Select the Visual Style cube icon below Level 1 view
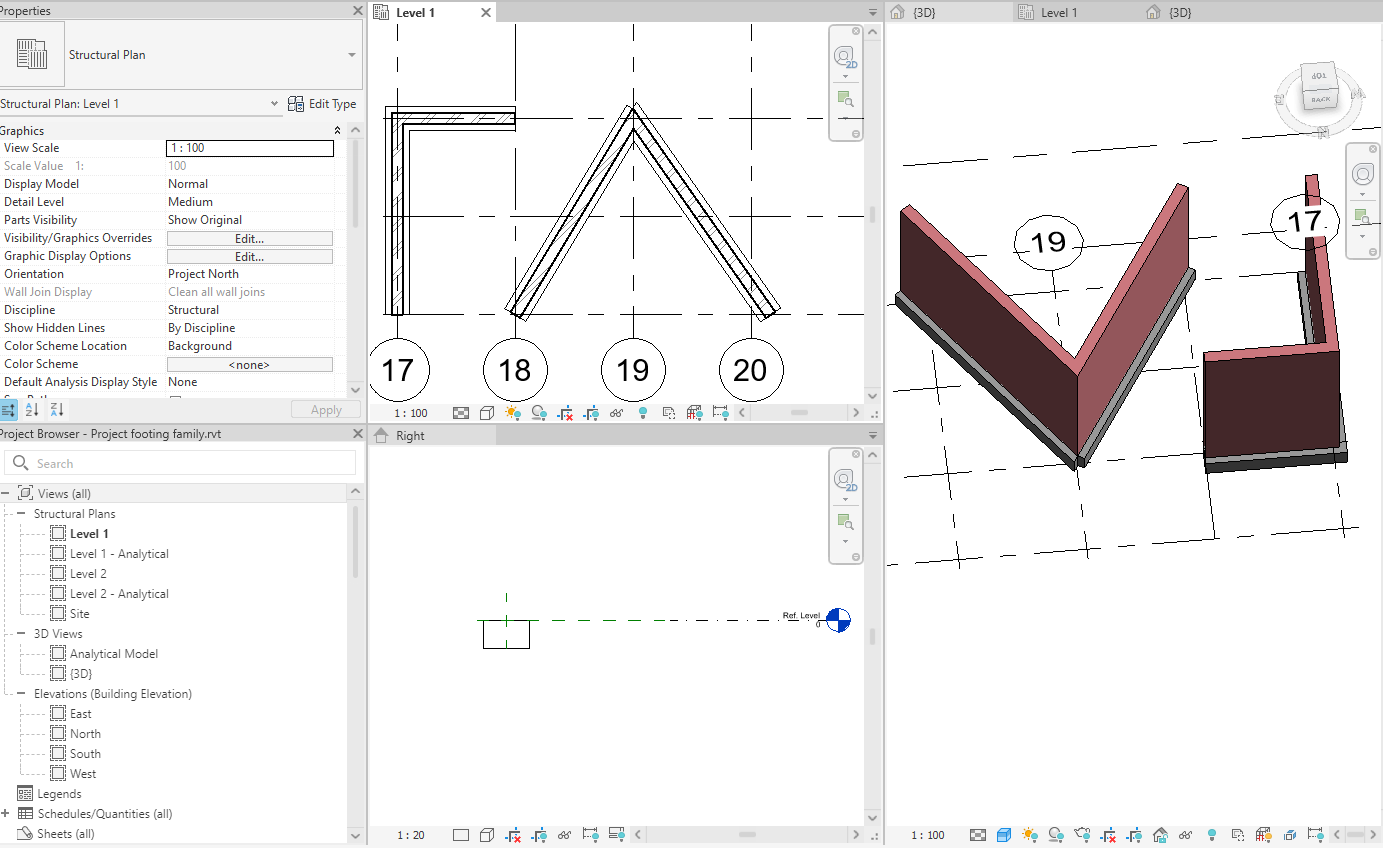The height and width of the screenshot is (848, 1383). (x=486, y=413)
